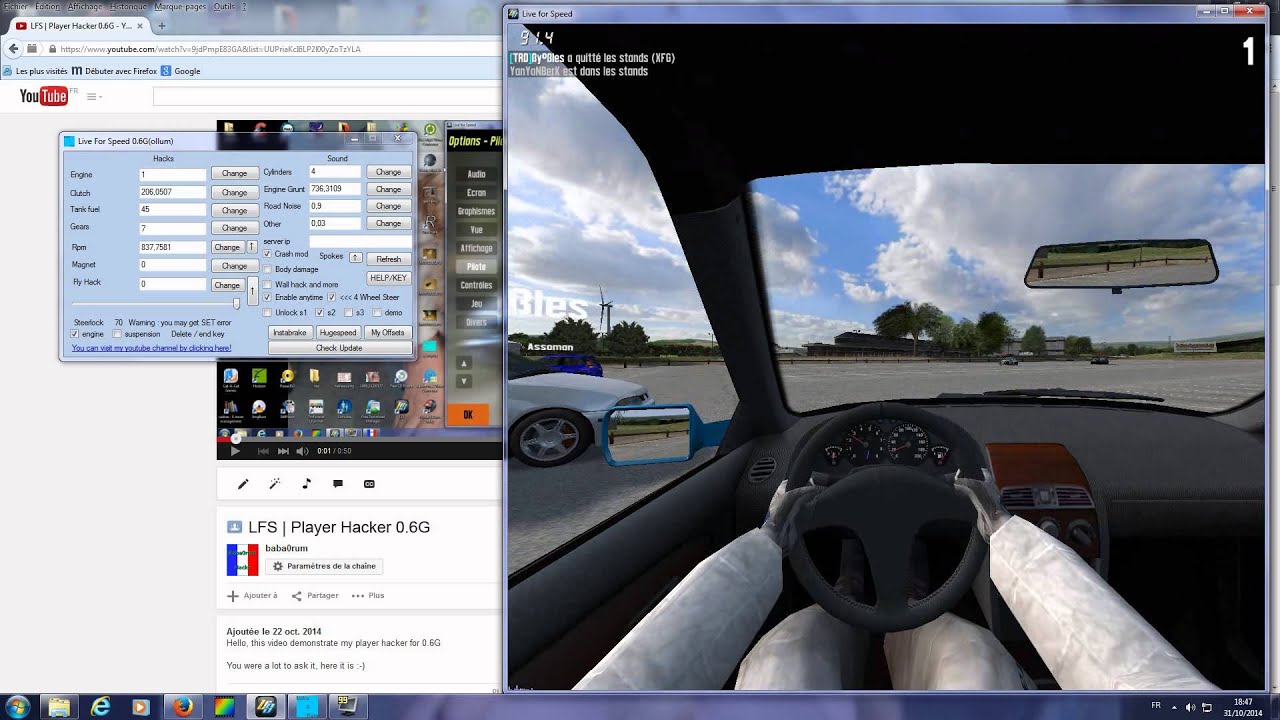Click Change button for Cylinders
The width and height of the screenshot is (1280, 720).
pyautogui.click(x=388, y=172)
